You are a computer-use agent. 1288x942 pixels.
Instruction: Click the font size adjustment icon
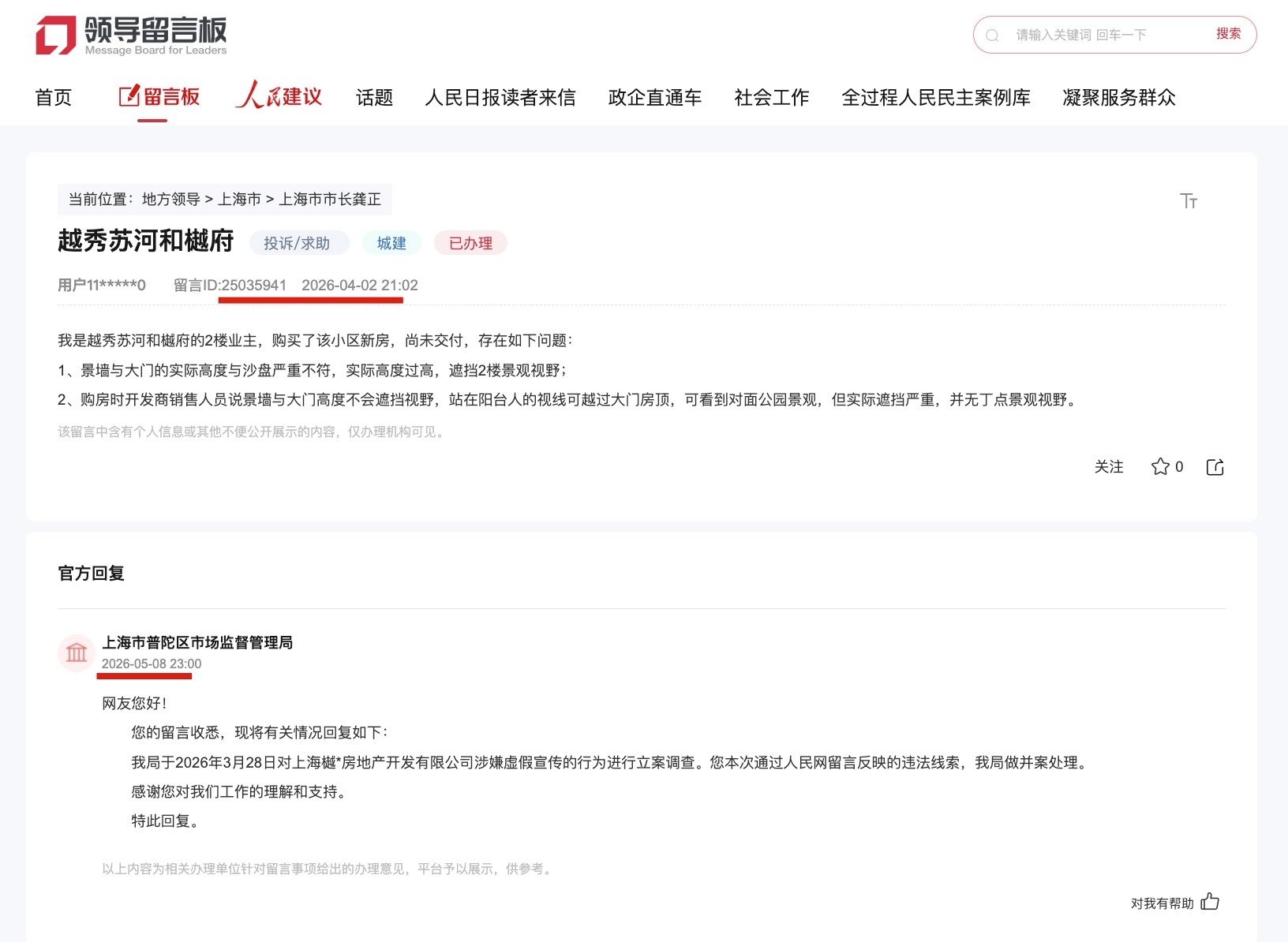pos(1189,200)
